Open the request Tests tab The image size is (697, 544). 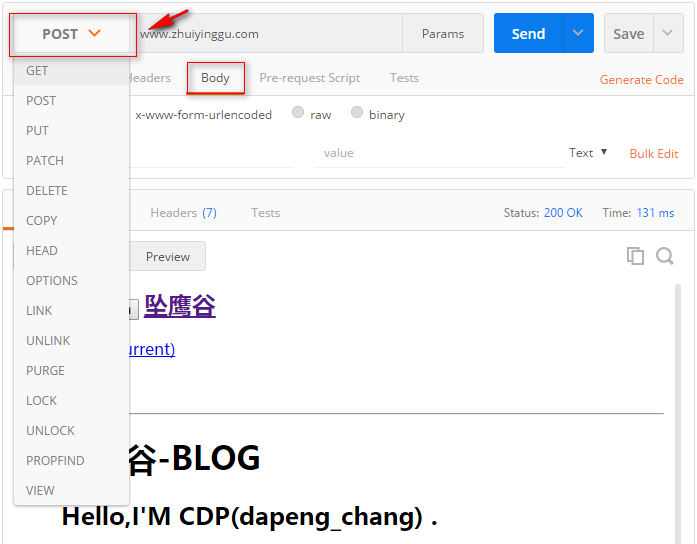[405, 78]
